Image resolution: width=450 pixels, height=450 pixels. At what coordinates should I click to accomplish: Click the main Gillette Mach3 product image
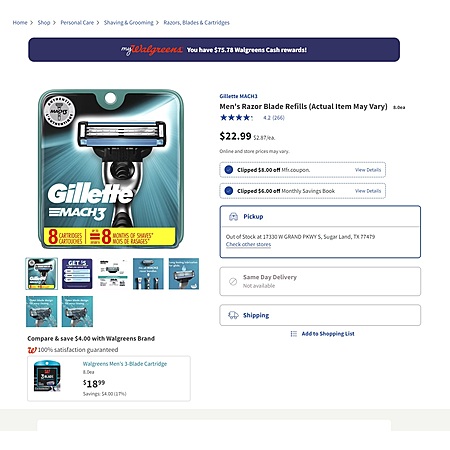coord(111,169)
